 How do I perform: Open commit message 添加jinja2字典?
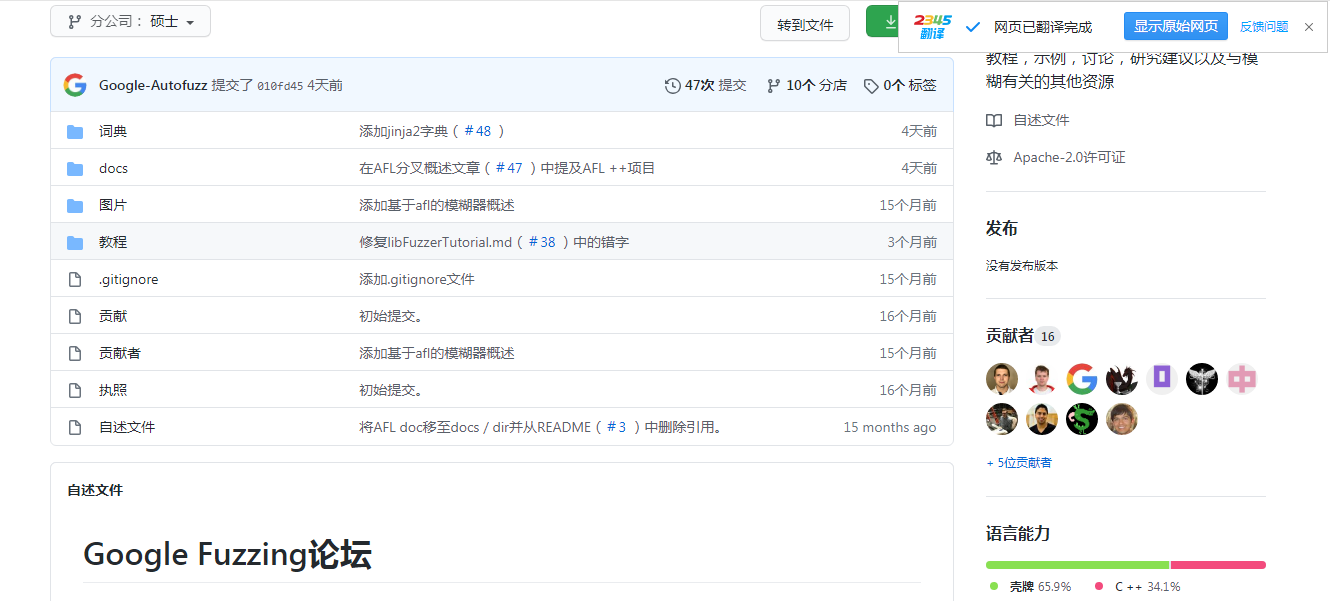tap(403, 131)
